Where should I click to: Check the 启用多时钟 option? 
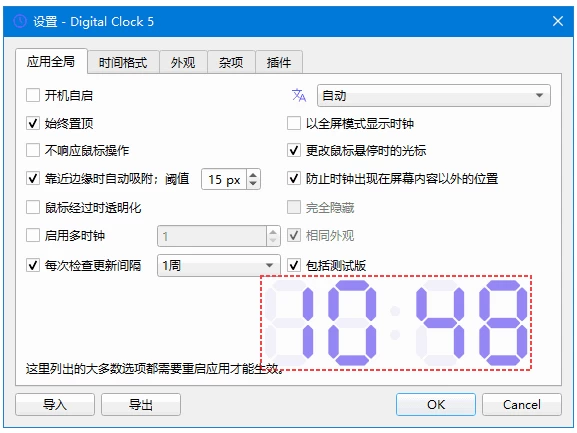[x=33, y=235]
